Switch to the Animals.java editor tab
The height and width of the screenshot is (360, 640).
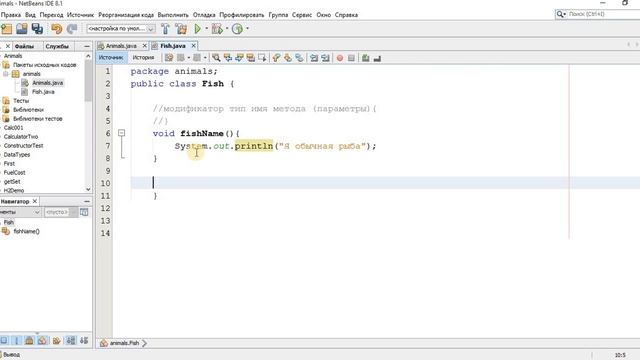tap(121, 46)
